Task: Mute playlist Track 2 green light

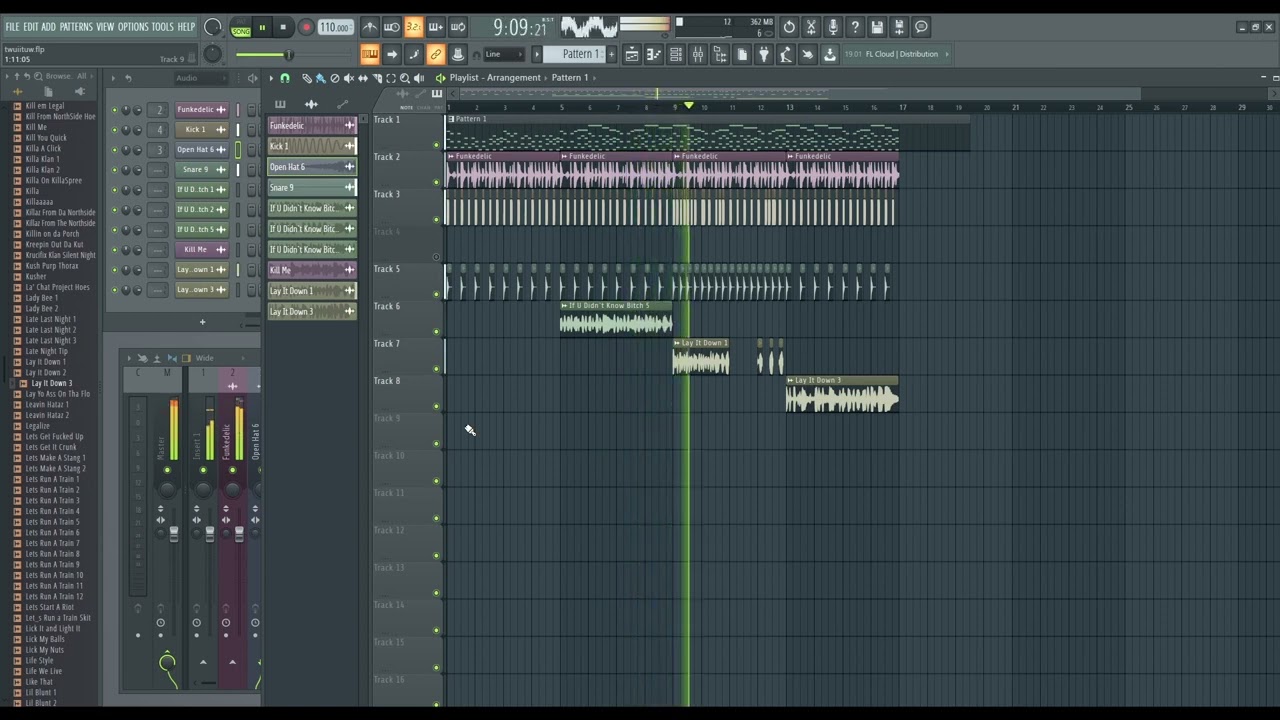Action: (436, 182)
